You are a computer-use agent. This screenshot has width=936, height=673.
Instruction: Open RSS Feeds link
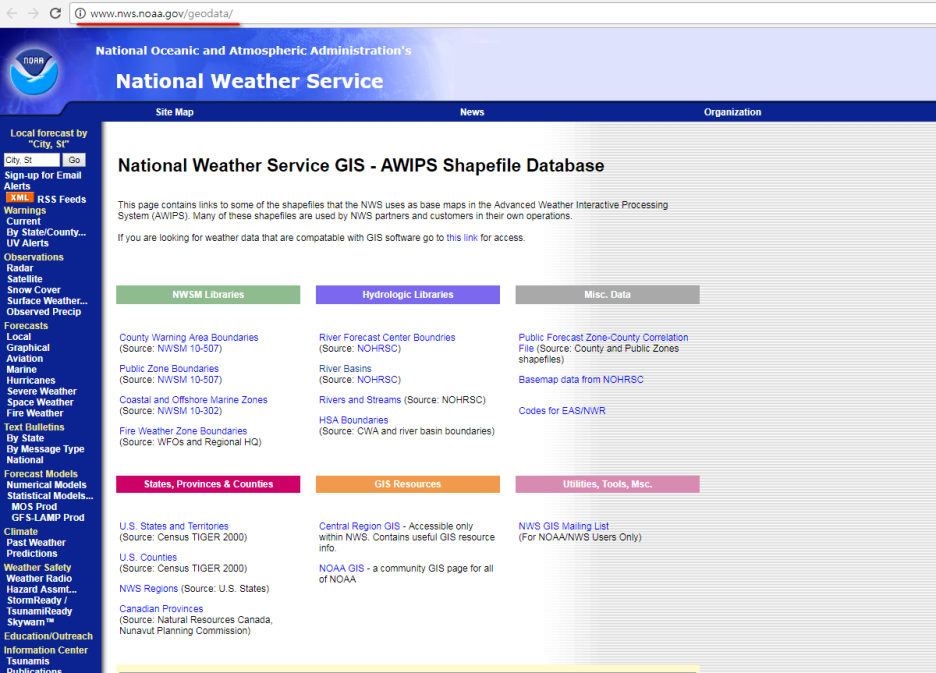61,199
